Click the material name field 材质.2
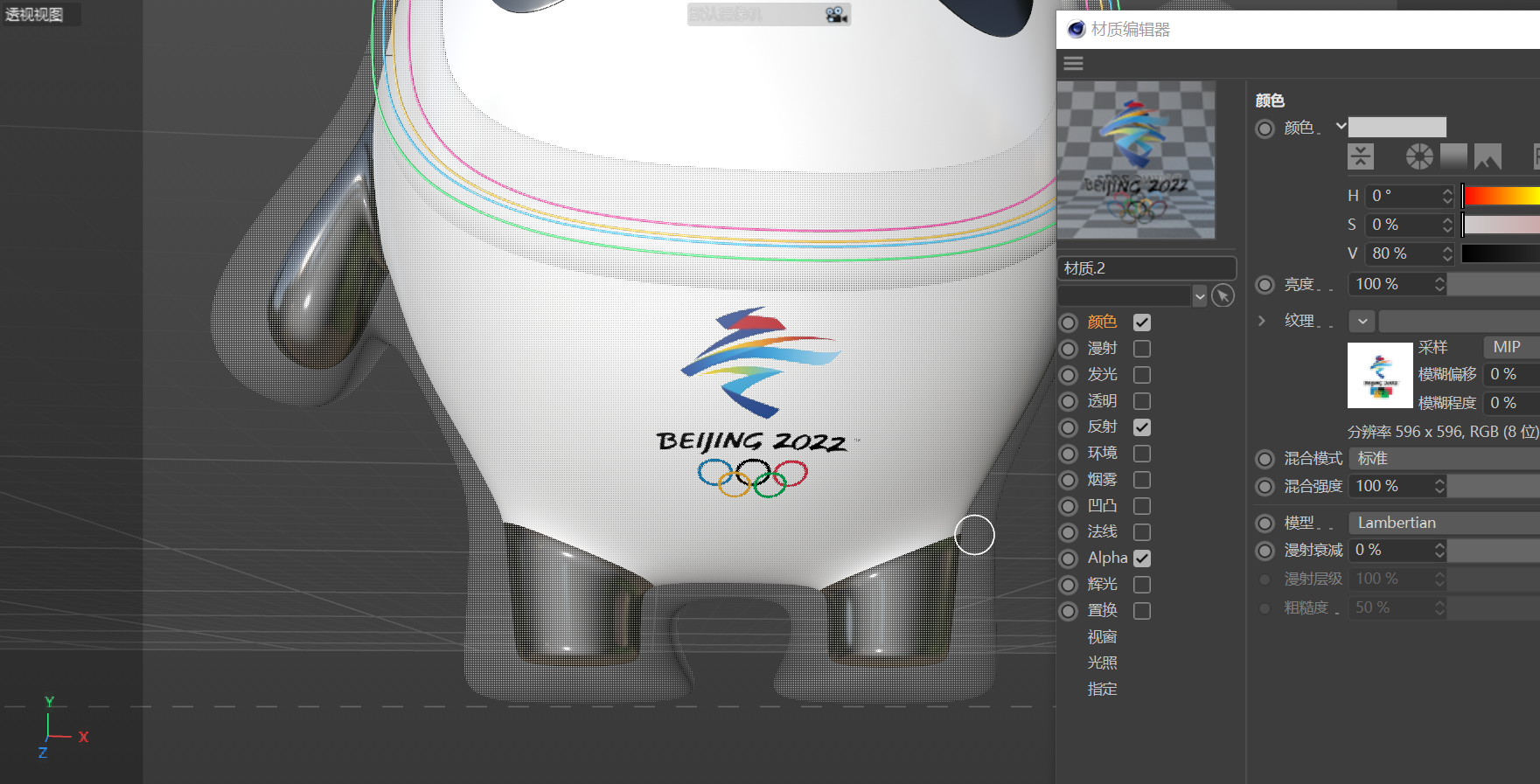Viewport: 1540px width, 784px height. [1146, 268]
